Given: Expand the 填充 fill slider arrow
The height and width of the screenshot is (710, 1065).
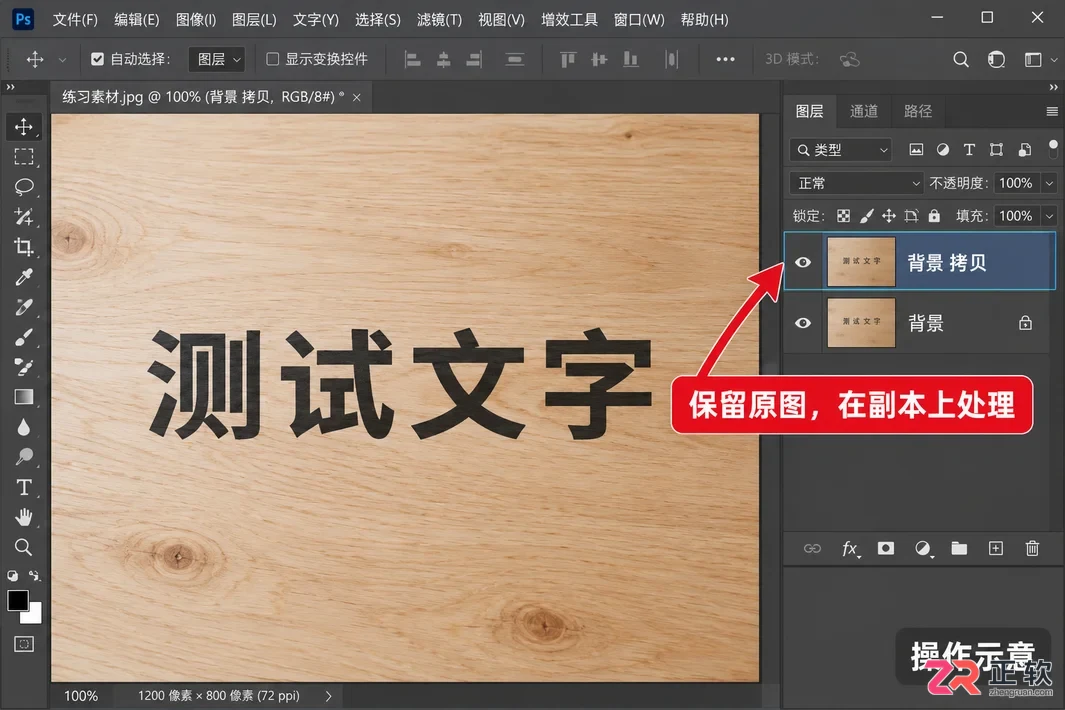Looking at the screenshot, I should (1049, 216).
